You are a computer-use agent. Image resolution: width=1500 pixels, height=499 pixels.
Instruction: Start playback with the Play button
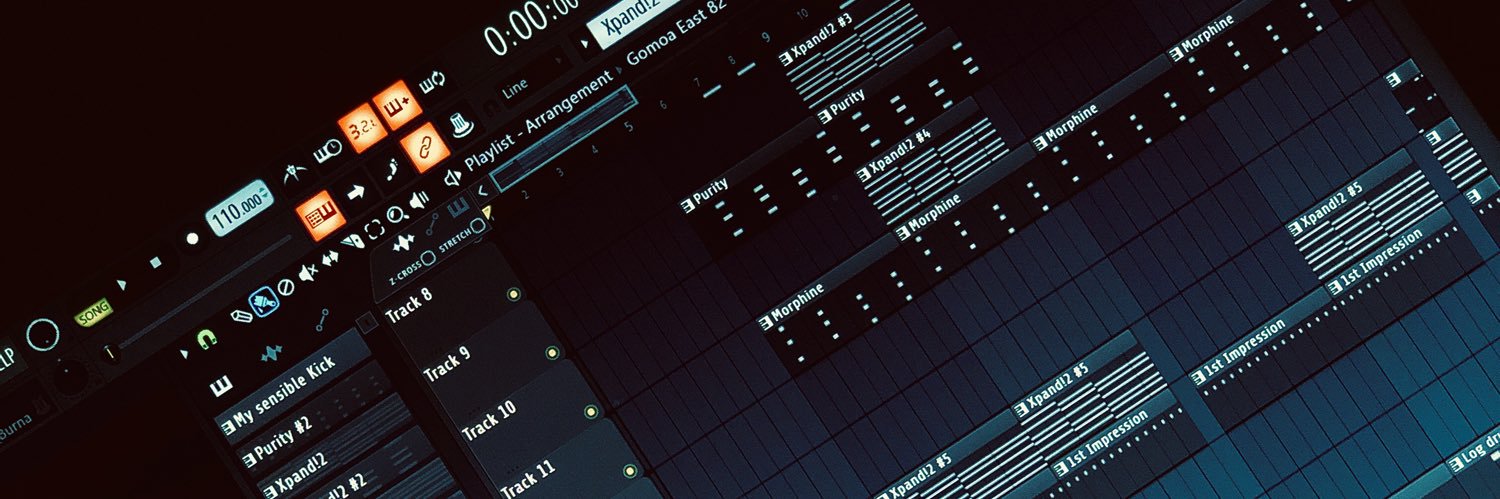coord(121,284)
